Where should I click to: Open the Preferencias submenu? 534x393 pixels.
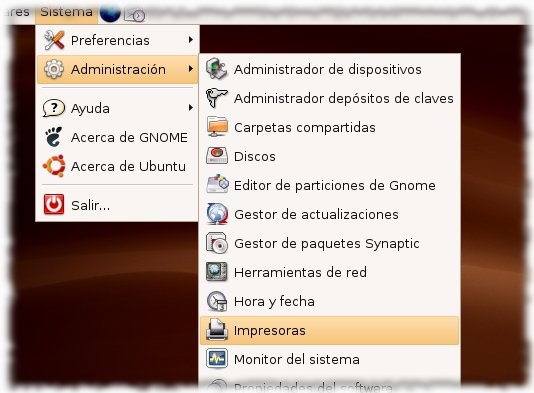click(117, 40)
